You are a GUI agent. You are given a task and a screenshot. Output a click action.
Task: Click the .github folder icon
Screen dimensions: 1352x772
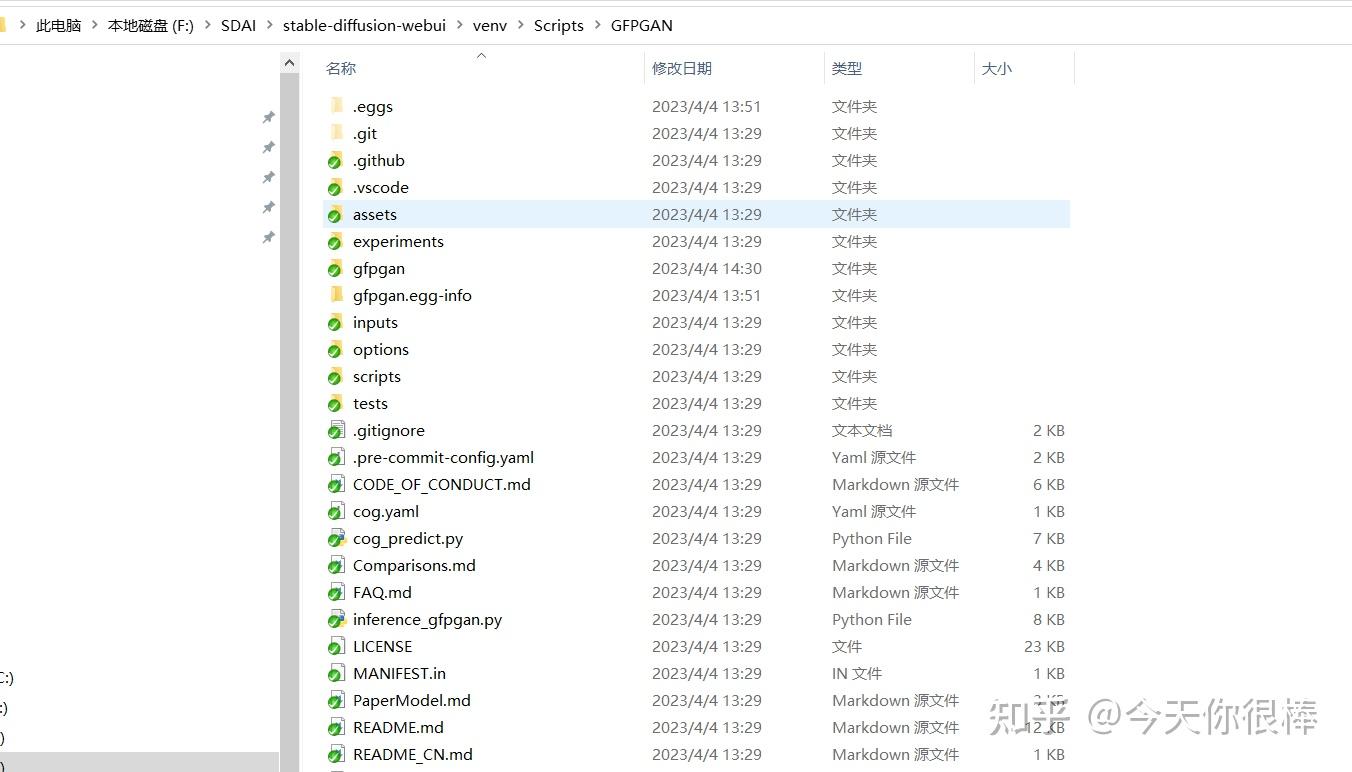coord(336,160)
